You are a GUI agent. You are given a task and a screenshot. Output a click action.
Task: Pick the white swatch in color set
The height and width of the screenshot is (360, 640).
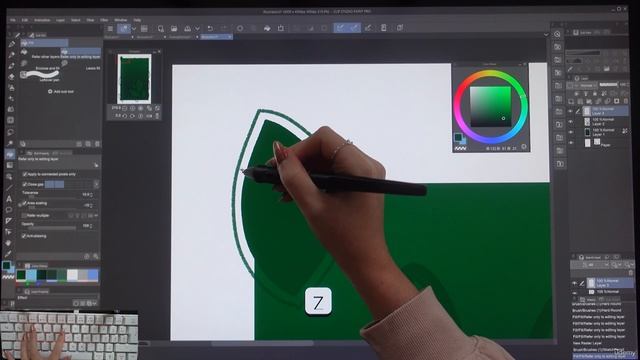[x=72, y=275]
